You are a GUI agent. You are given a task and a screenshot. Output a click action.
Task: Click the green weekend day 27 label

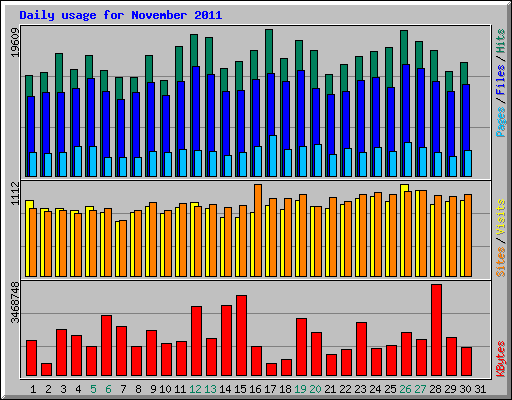[x=420, y=389]
